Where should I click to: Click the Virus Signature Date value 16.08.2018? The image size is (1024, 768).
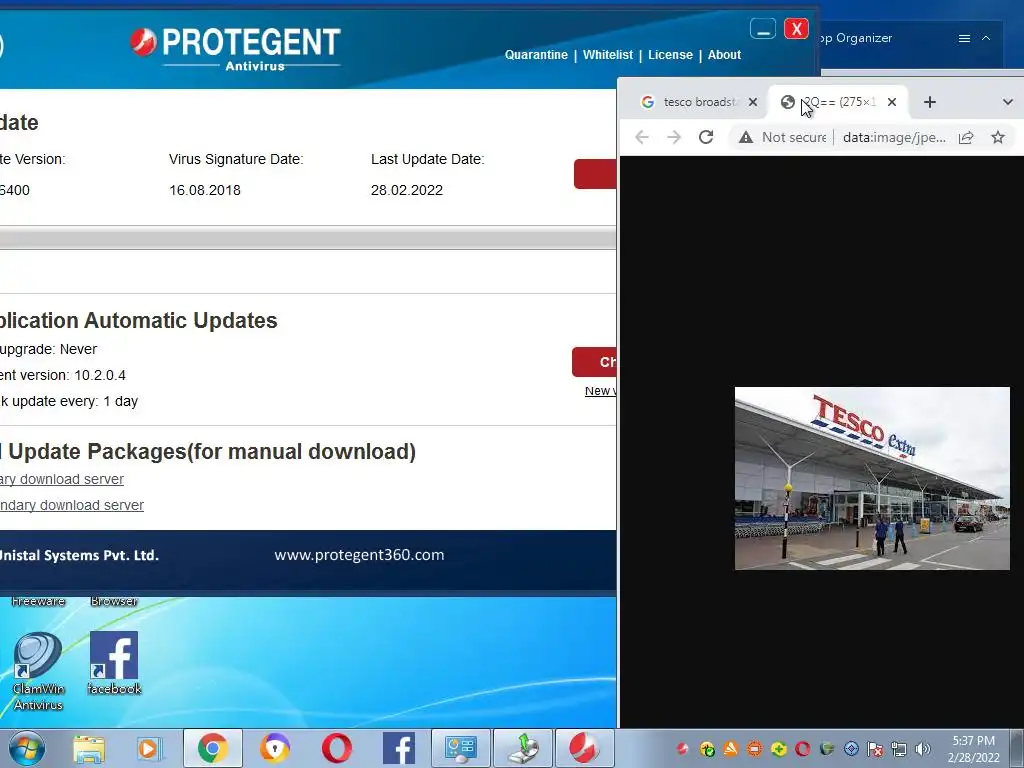coord(204,190)
